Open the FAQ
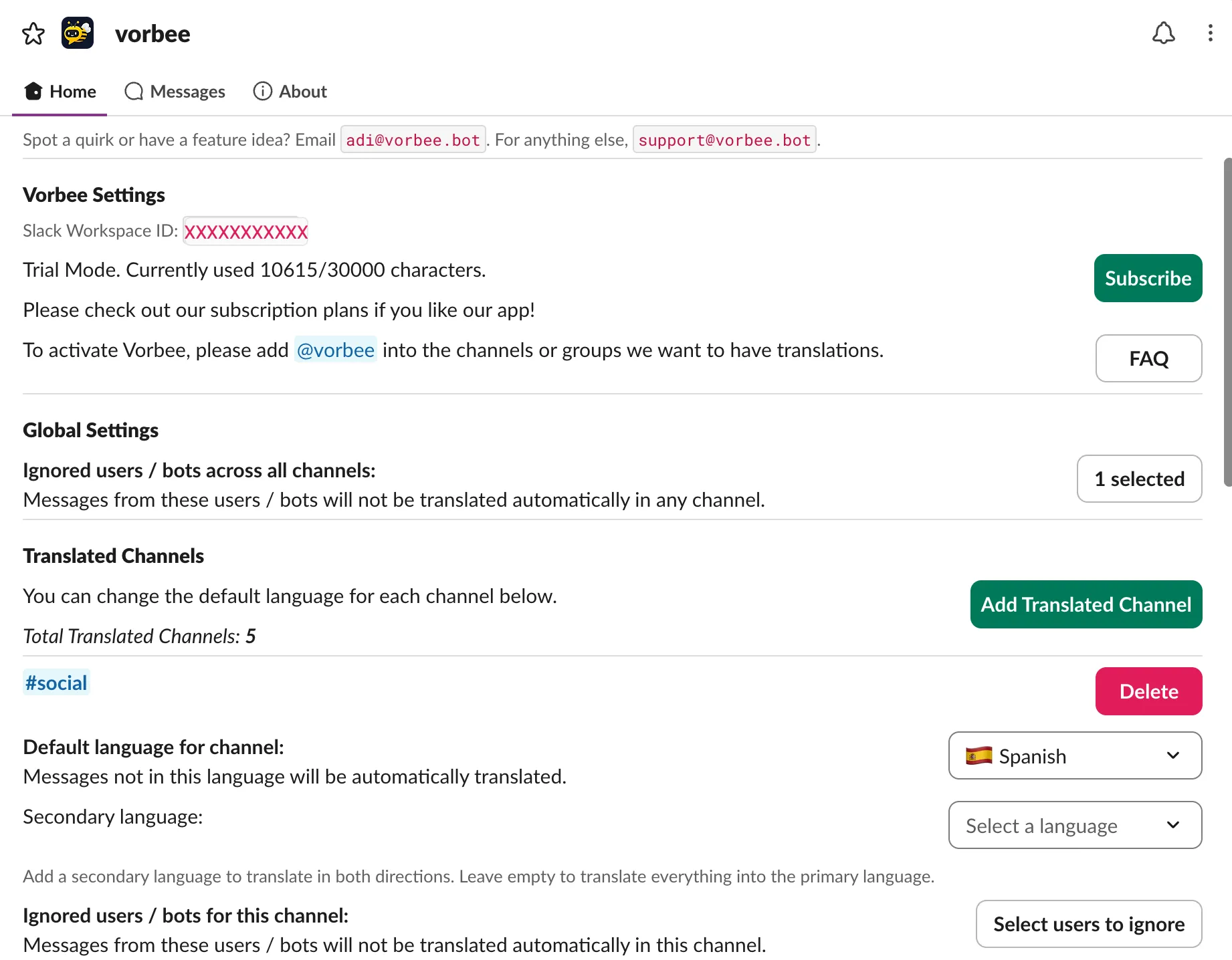 [x=1148, y=358]
